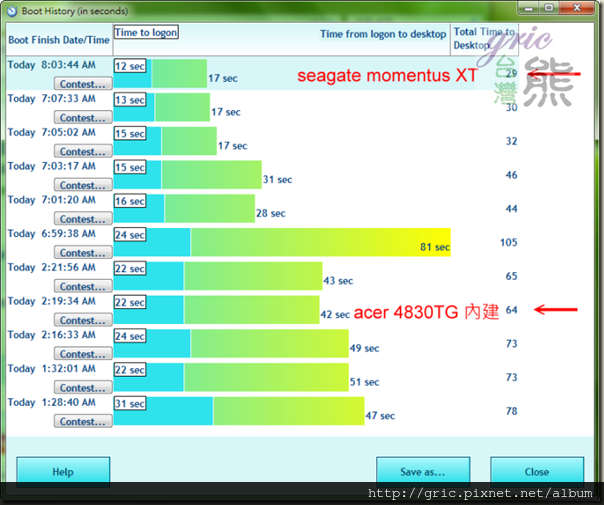Viewport: 604px width, 505px height.
Task: Click Contest... button for 2:19:34 AM boot
Action: (x=83, y=320)
